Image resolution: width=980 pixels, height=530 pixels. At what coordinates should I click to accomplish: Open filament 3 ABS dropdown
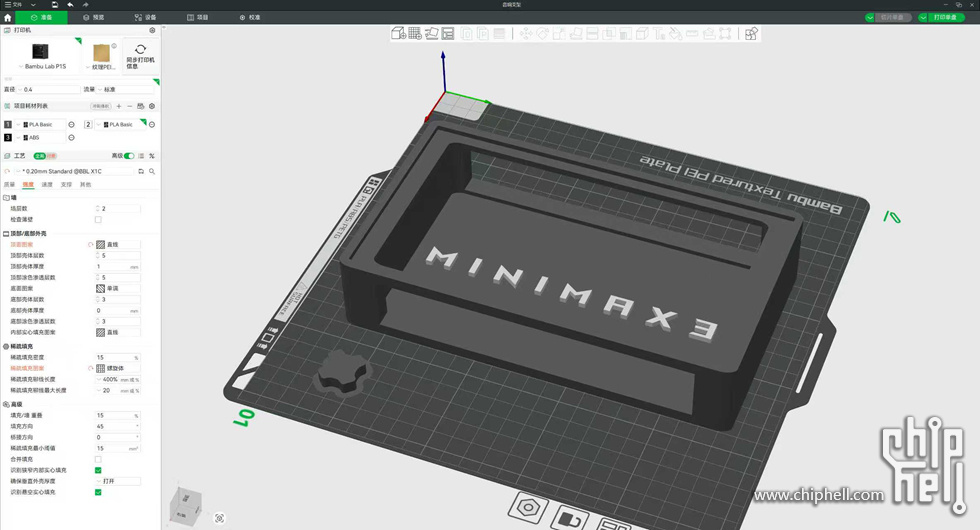tap(40, 138)
